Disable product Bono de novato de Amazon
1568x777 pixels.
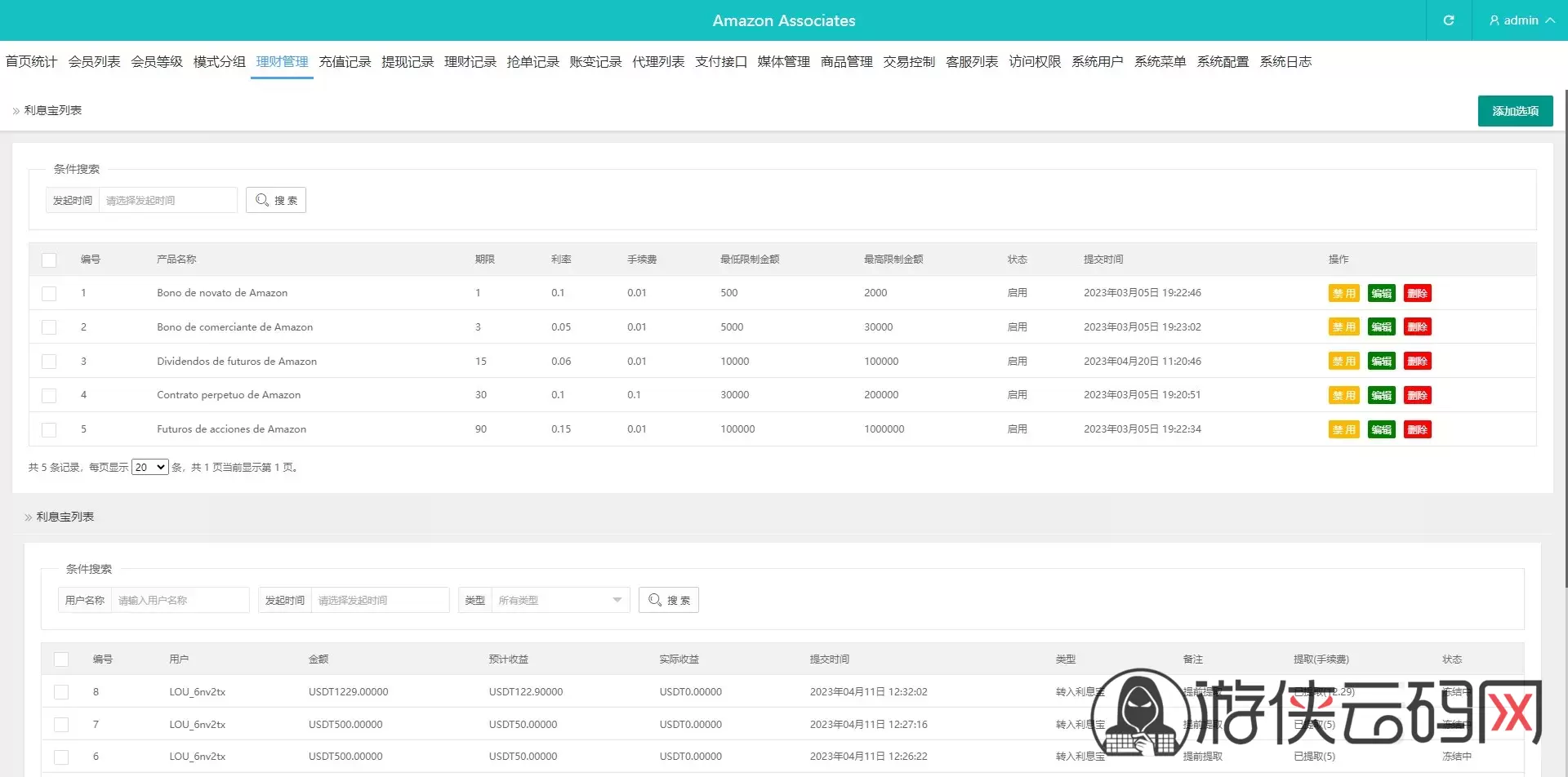[x=1343, y=293]
